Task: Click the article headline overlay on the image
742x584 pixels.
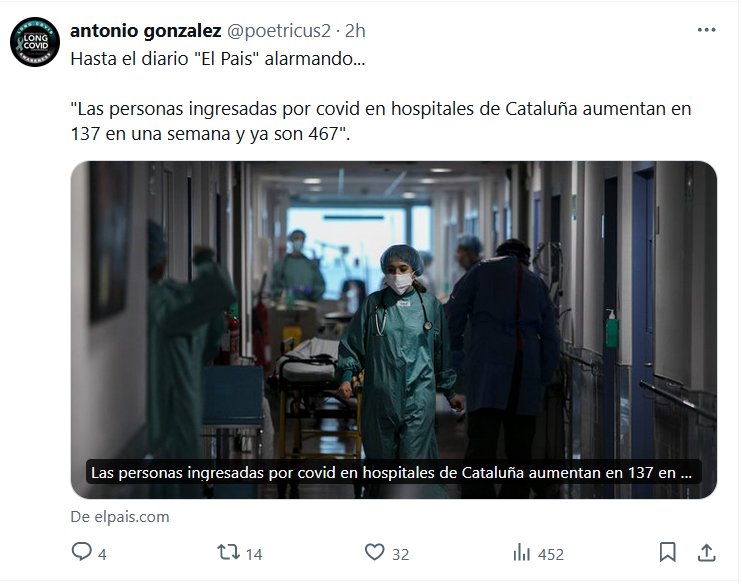Action: click(391, 473)
